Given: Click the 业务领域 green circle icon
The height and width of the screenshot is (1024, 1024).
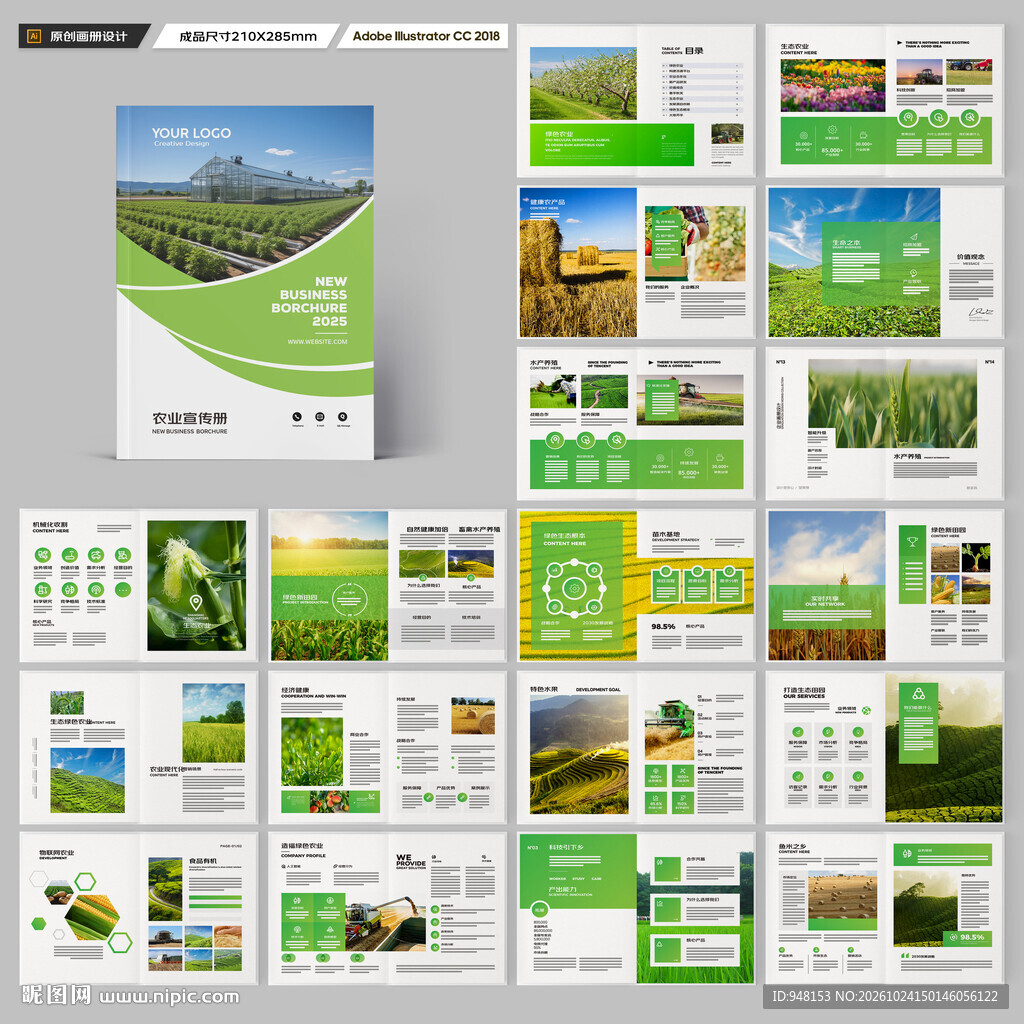Looking at the screenshot, I should (43, 555).
